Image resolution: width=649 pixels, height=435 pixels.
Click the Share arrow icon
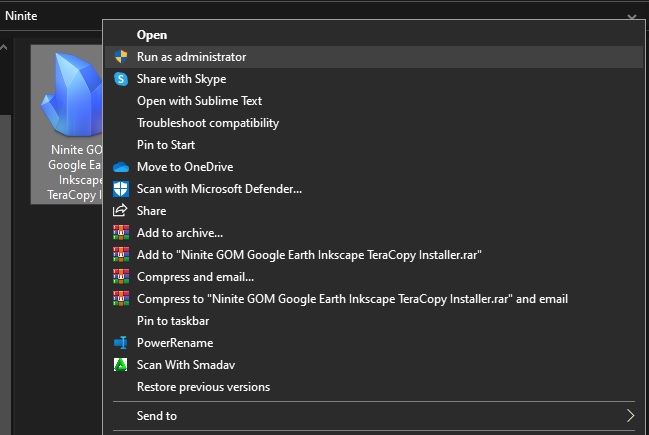tap(121, 211)
